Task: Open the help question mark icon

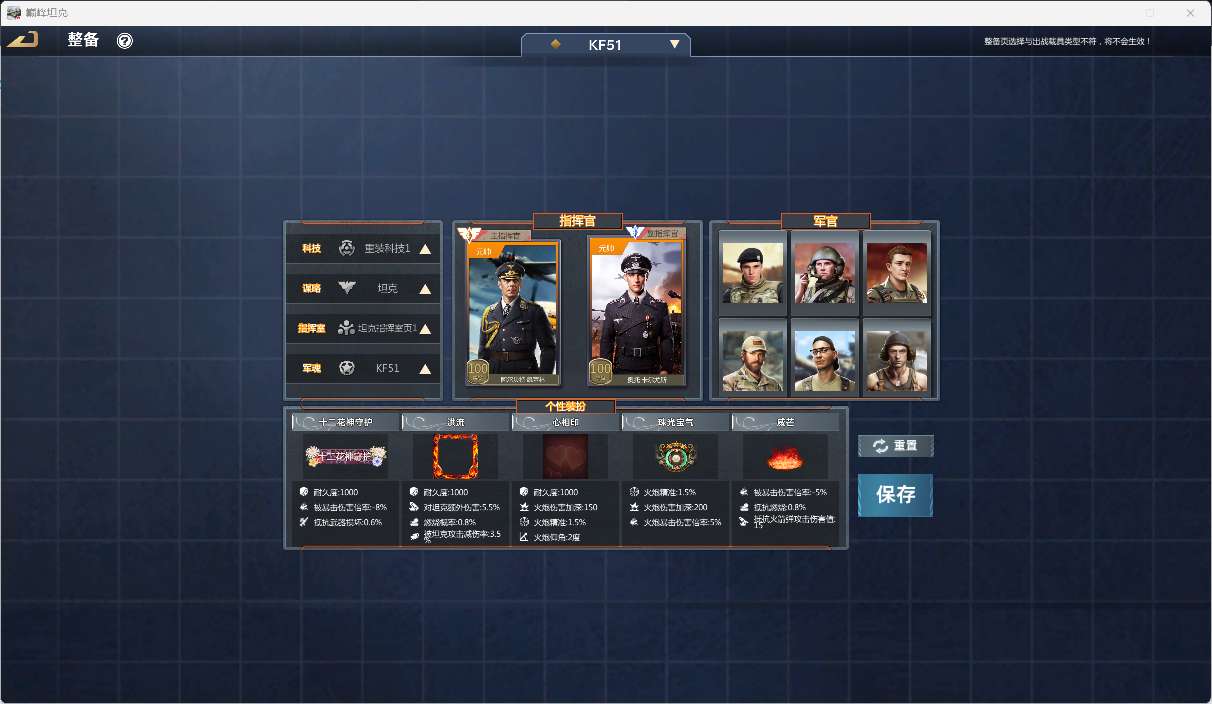Action: pyautogui.click(x=125, y=41)
